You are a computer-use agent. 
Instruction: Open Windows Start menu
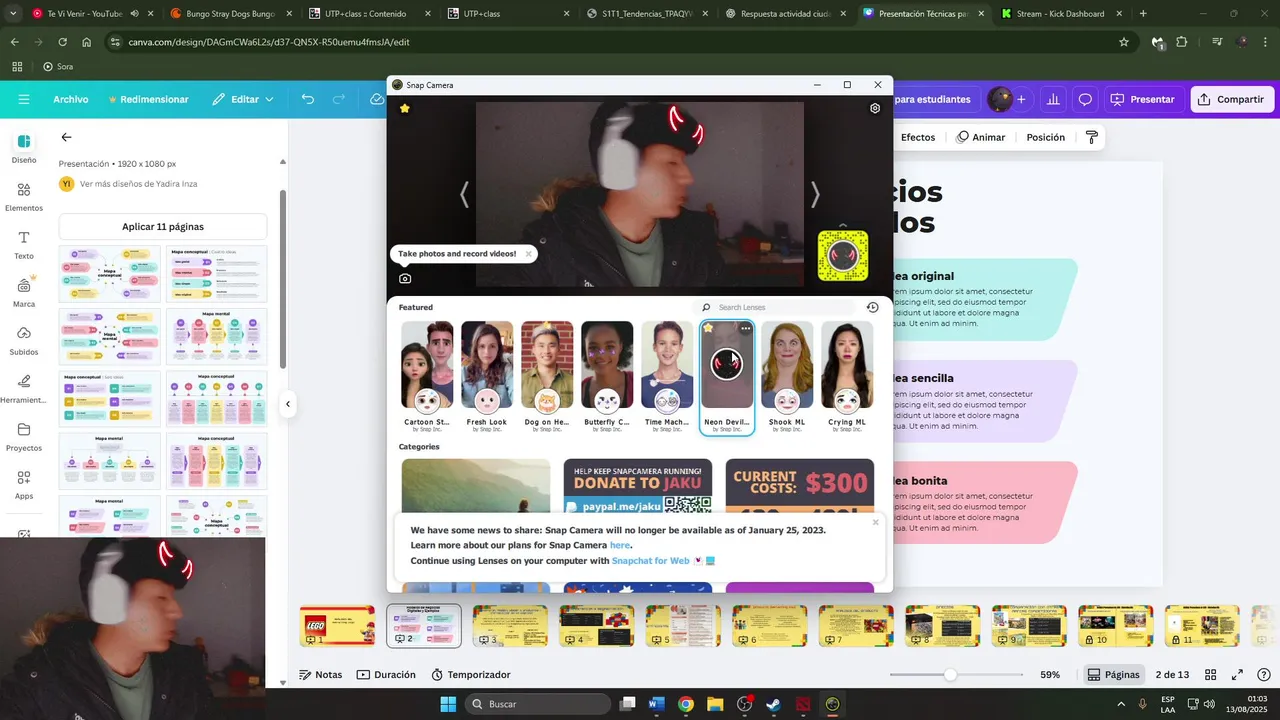tap(448, 704)
